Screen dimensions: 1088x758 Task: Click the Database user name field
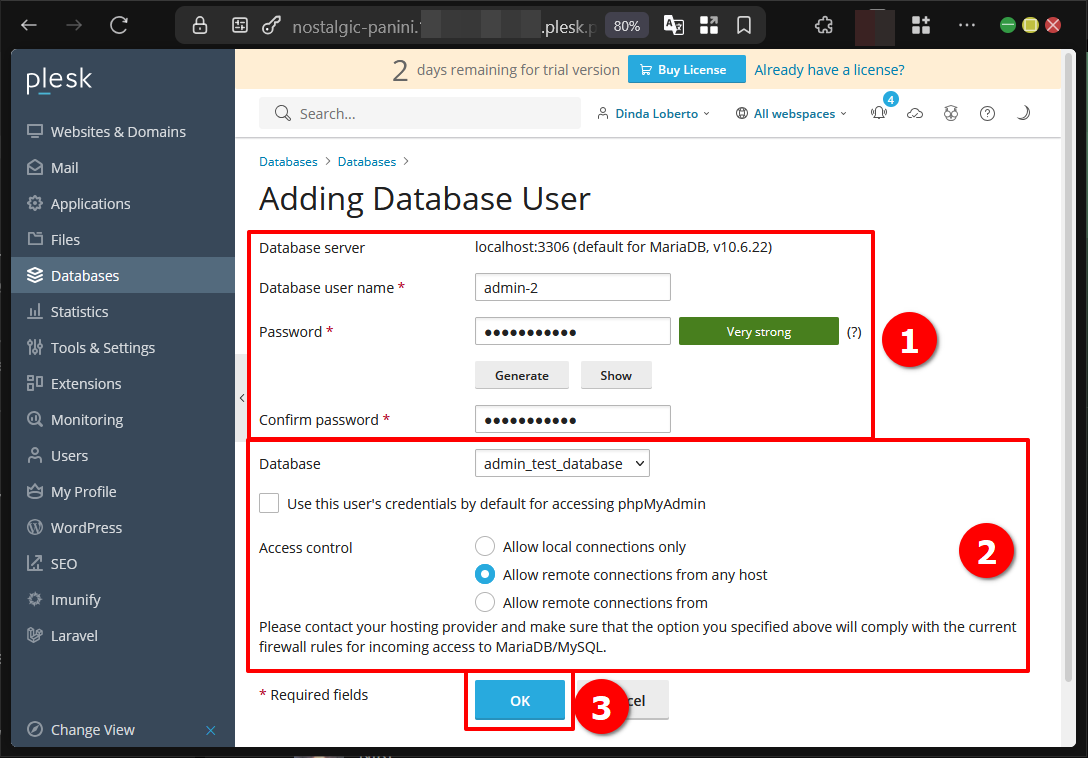(572, 288)
